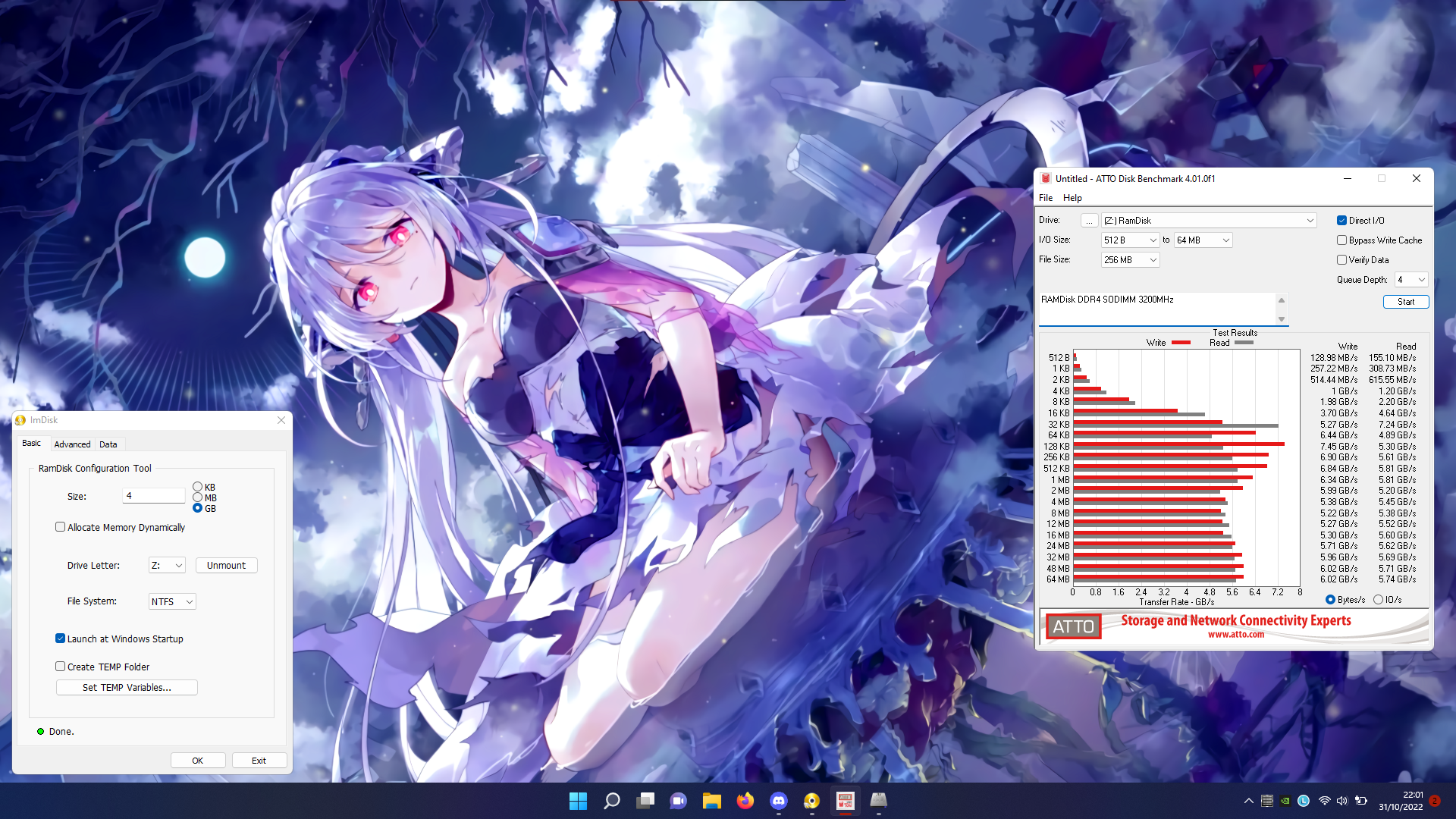Select the ATTO Disk Benchmark taskbar icon
This screenshot has height=819, width=1456.
coord(846,801)
